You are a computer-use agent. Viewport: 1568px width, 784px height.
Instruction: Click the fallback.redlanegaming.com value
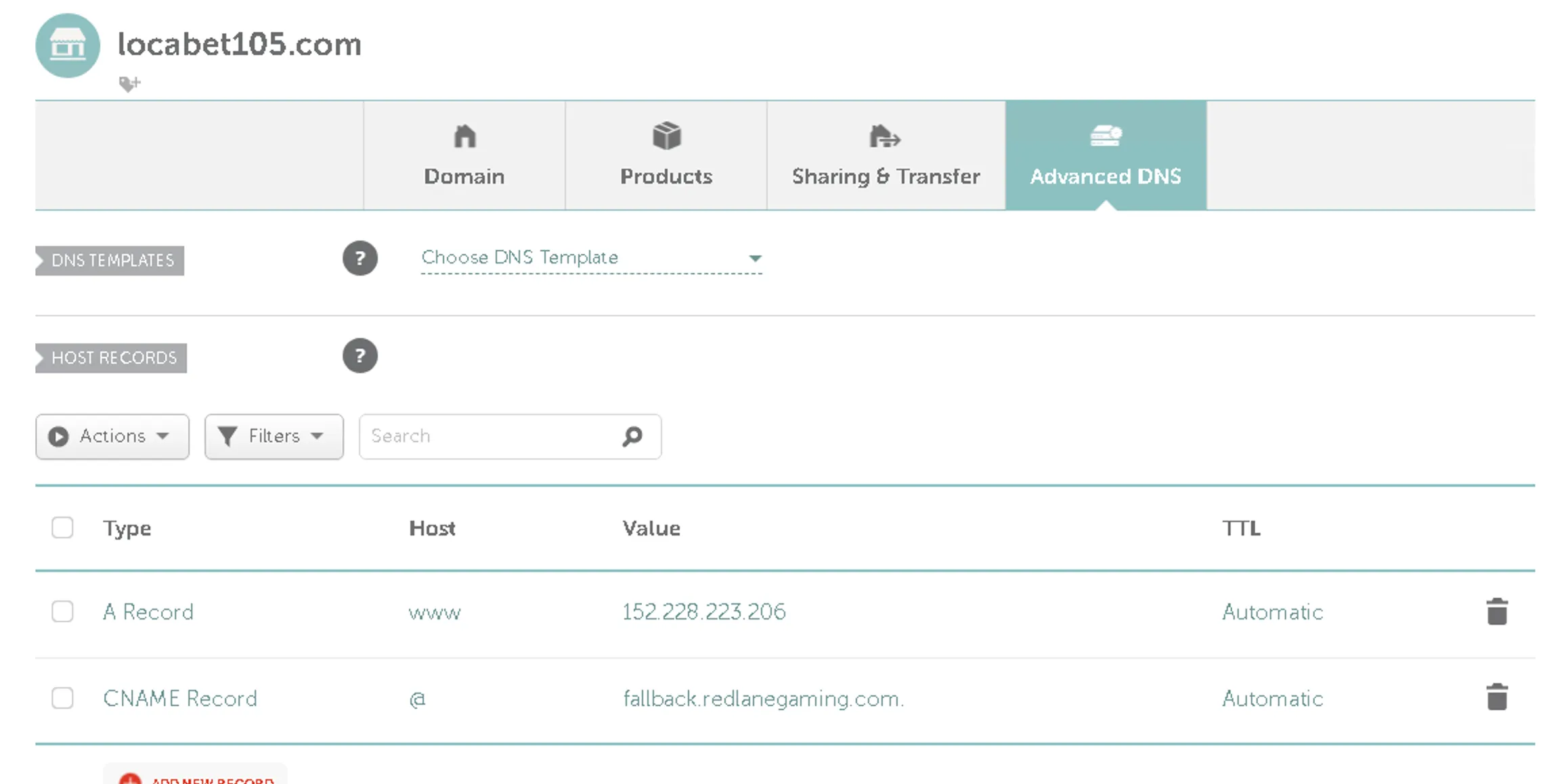(x=763, y=699)
